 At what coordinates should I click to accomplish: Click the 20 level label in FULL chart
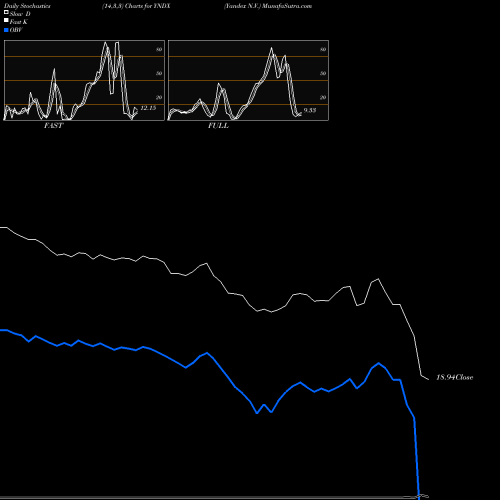pos(323,97)
